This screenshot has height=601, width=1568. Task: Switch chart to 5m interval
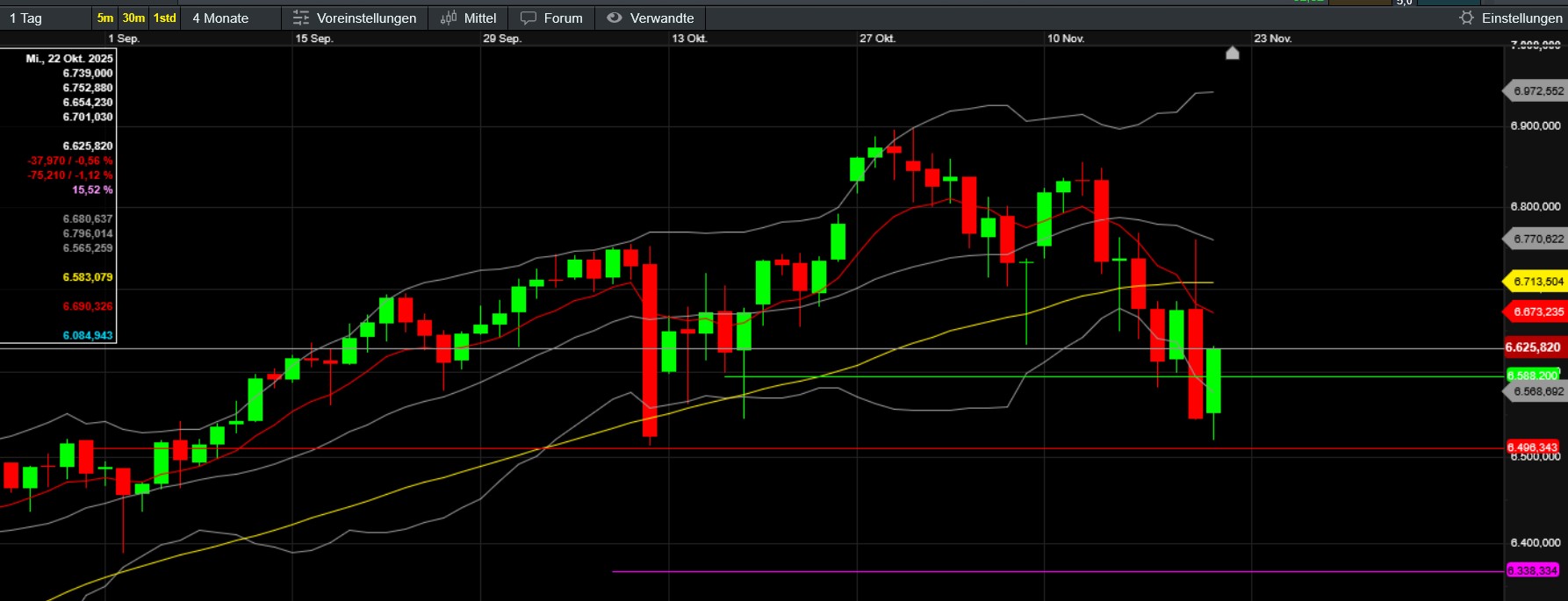click(x=105, y=18)
